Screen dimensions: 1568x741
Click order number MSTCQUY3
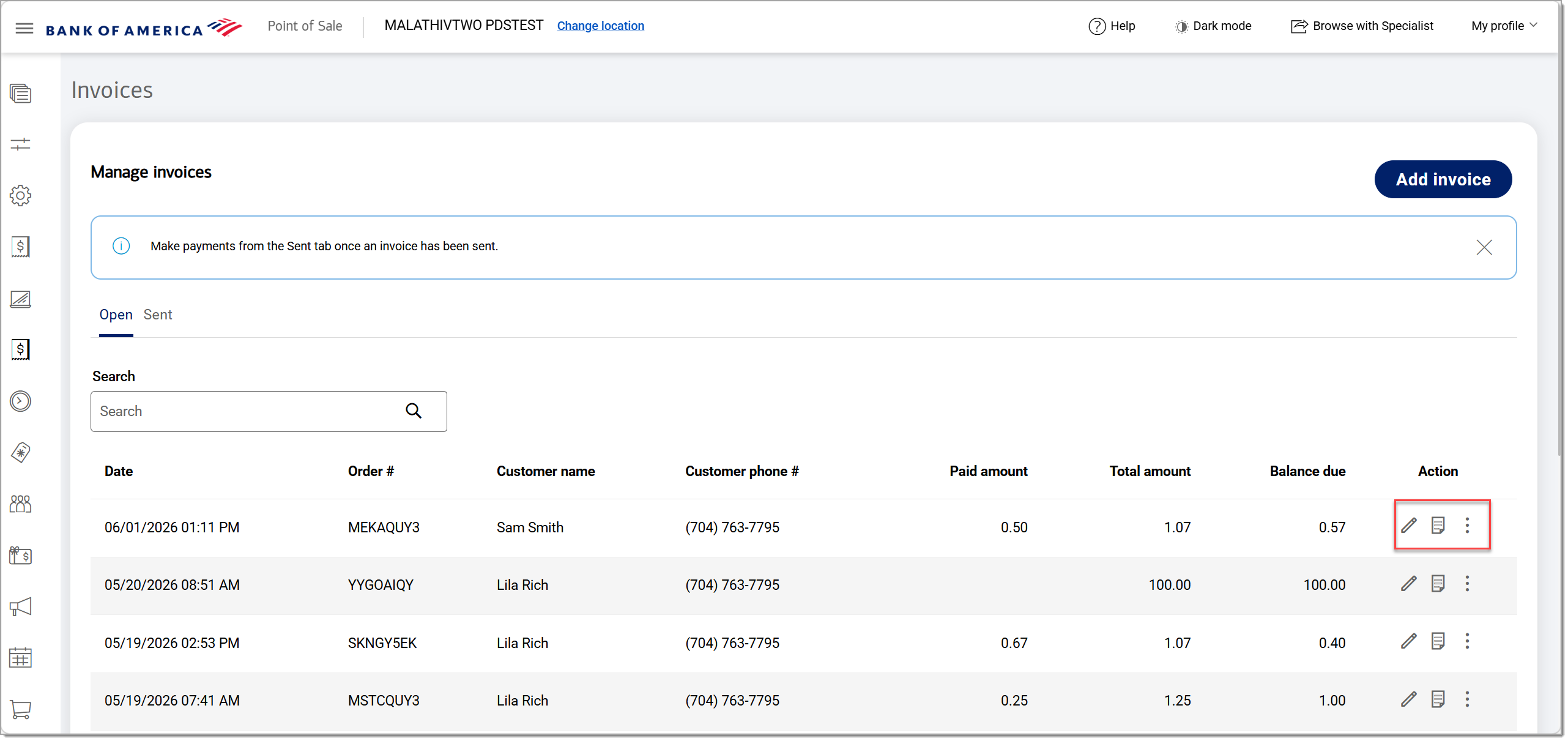[x=384, y=701]
